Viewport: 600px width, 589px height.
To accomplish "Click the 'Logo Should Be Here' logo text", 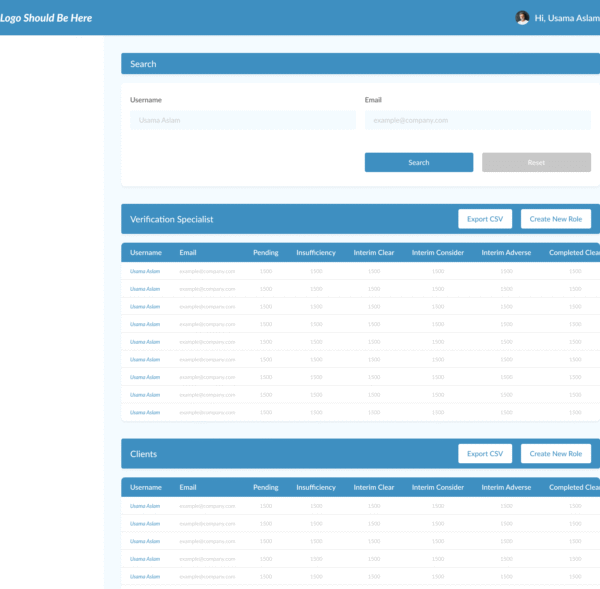I will 46,18.
